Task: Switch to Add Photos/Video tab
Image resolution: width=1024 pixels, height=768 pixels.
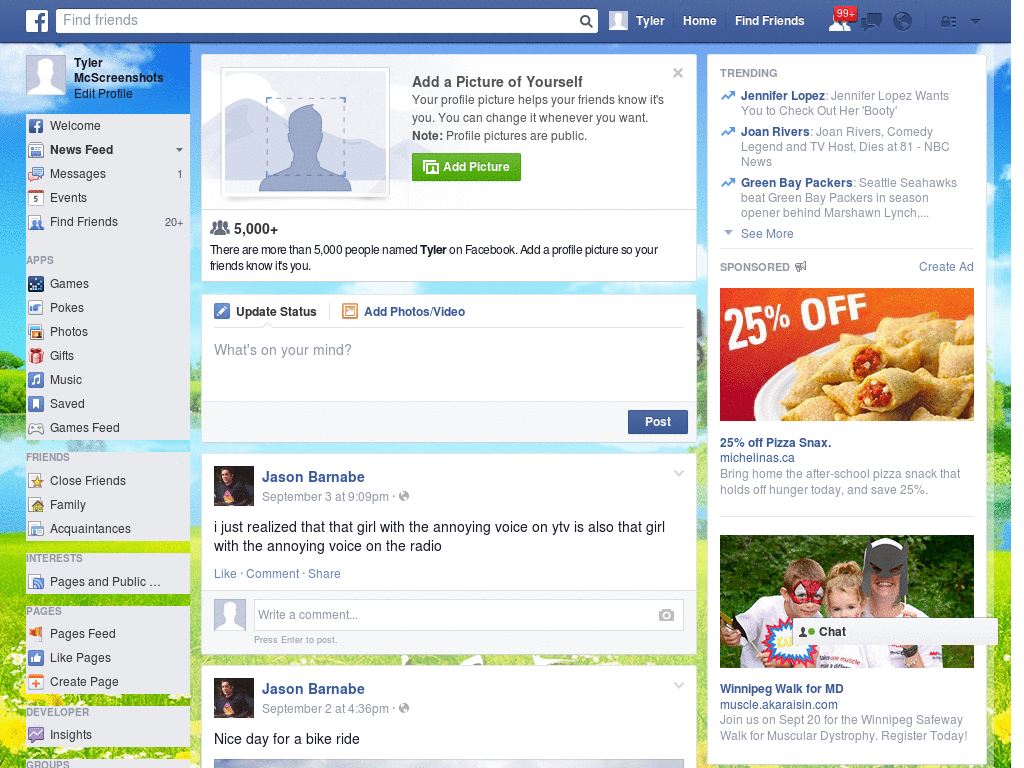Action: pyautogui.click(x=404, y=312)
